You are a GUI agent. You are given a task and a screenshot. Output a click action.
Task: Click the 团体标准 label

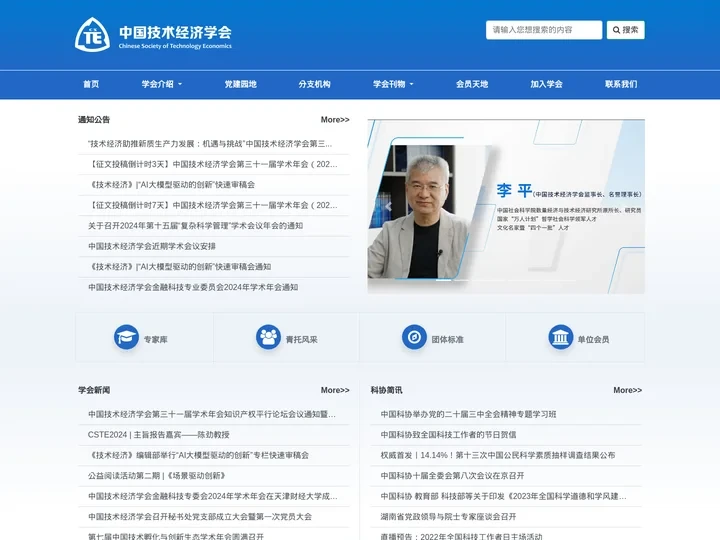click(448, 339)
